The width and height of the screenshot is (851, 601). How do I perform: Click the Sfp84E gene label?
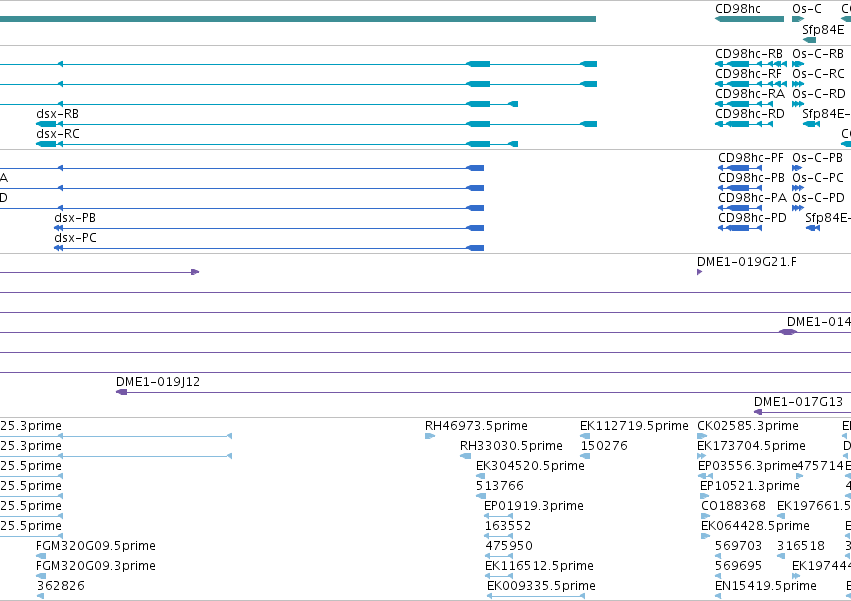(x=823, y=29)
